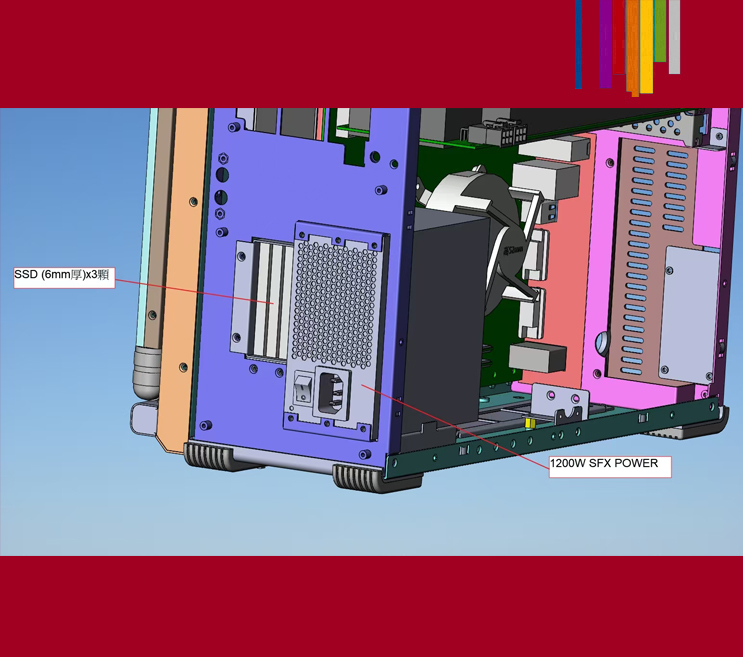
Task: Click the gray stripe in header
Action: coord(674,36)
